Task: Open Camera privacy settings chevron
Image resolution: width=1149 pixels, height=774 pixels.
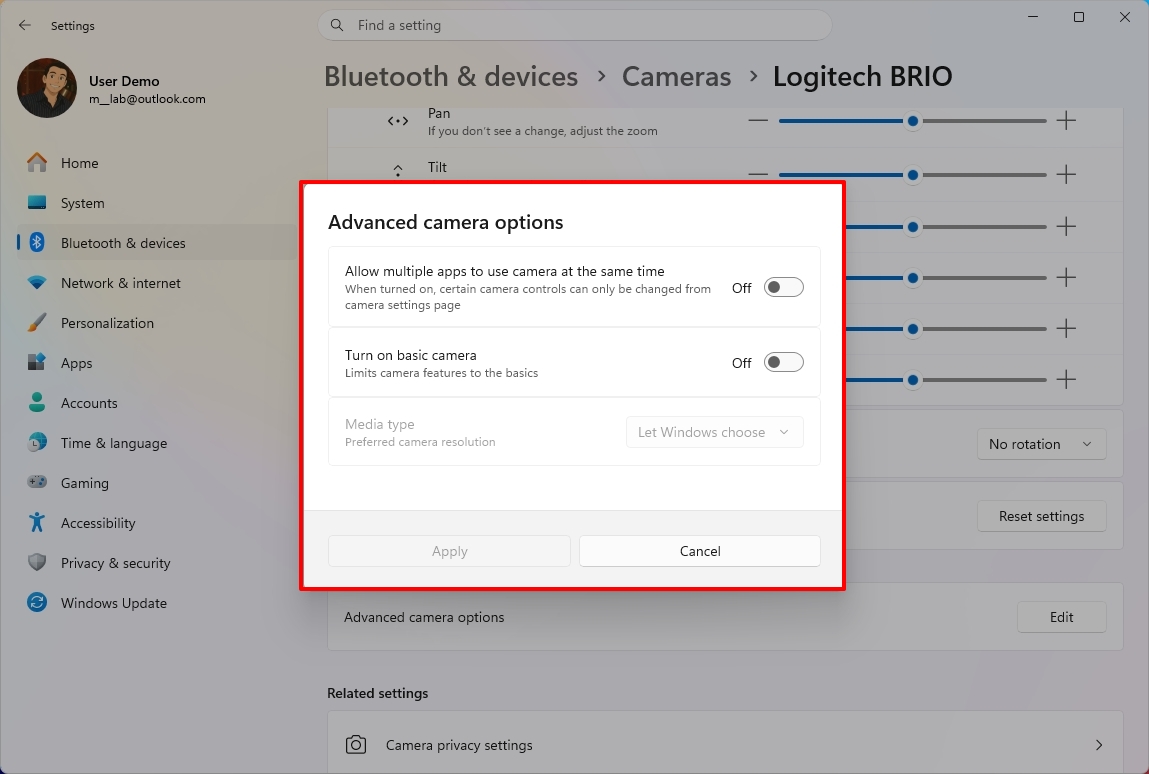Action: click(1098, 745)
